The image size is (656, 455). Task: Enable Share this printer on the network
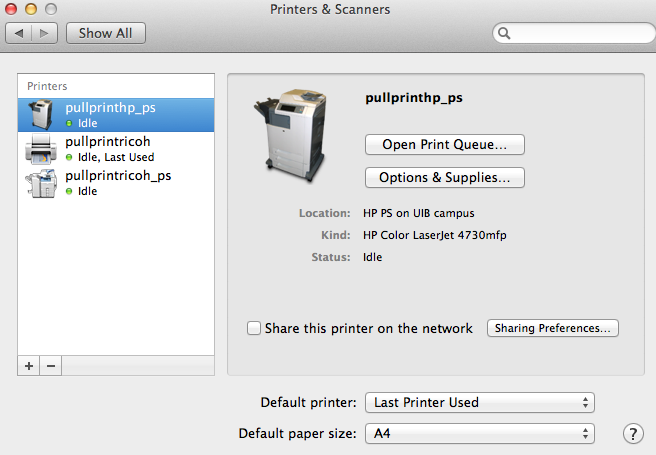254,328
